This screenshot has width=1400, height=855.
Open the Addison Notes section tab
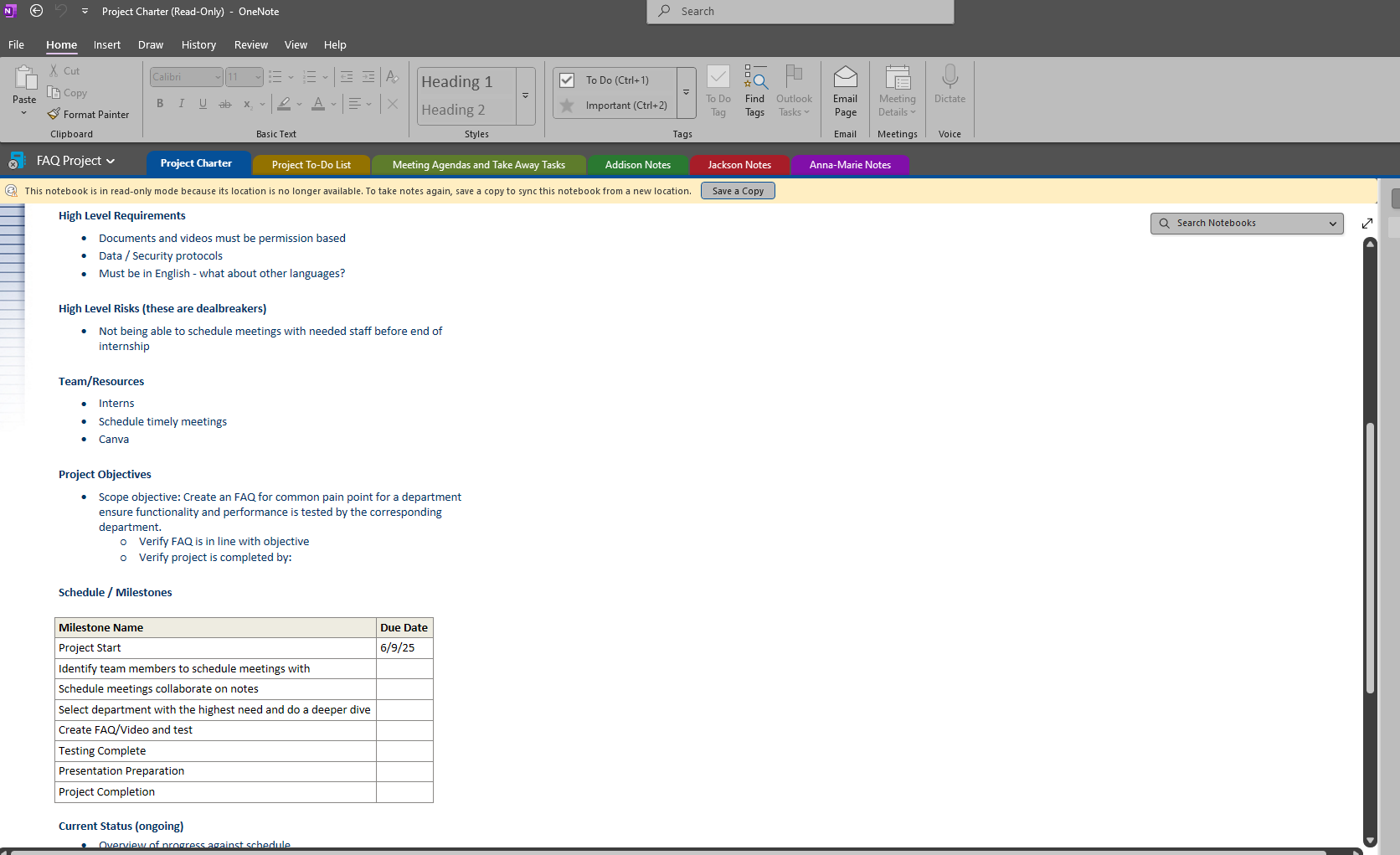pyautogui.click(x=638, y=165)
